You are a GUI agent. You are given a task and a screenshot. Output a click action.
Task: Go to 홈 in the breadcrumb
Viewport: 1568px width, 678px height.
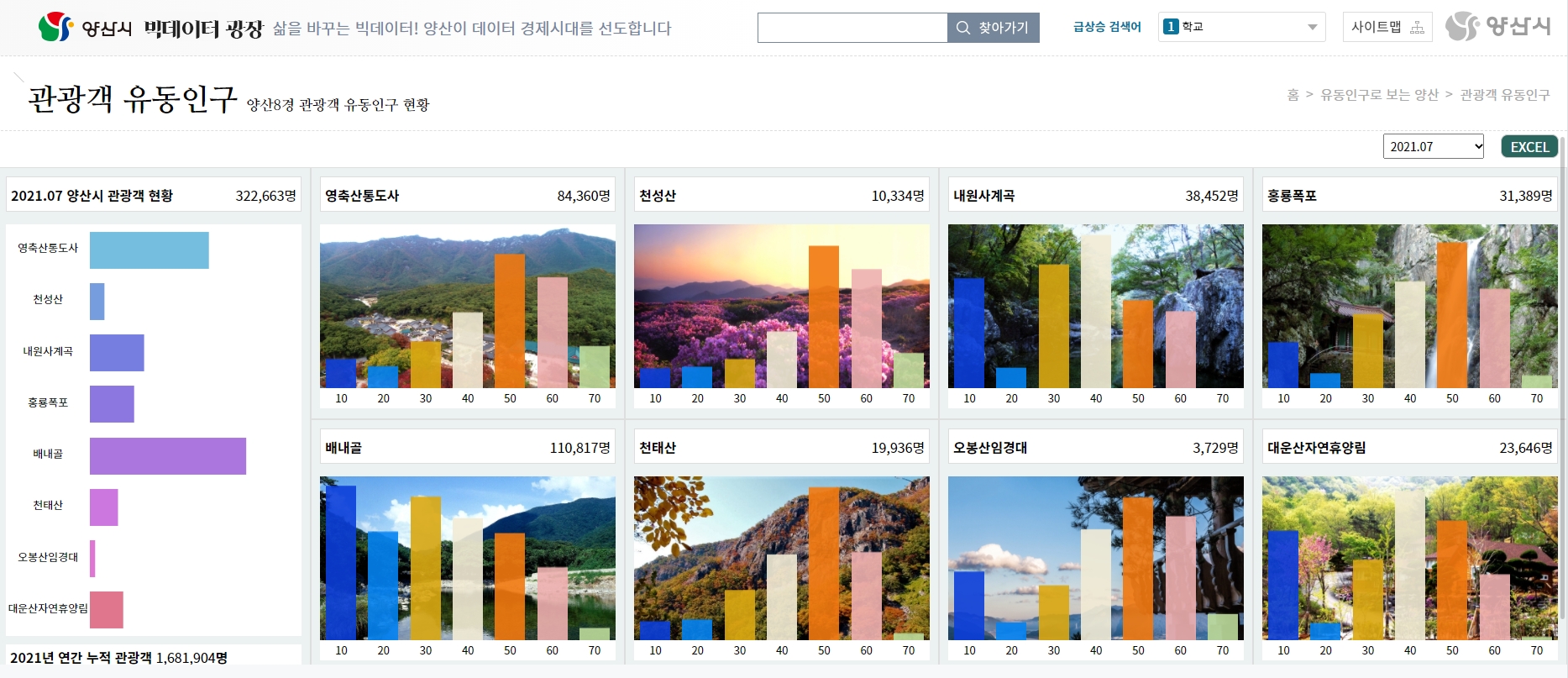[x=1293, y=95]
